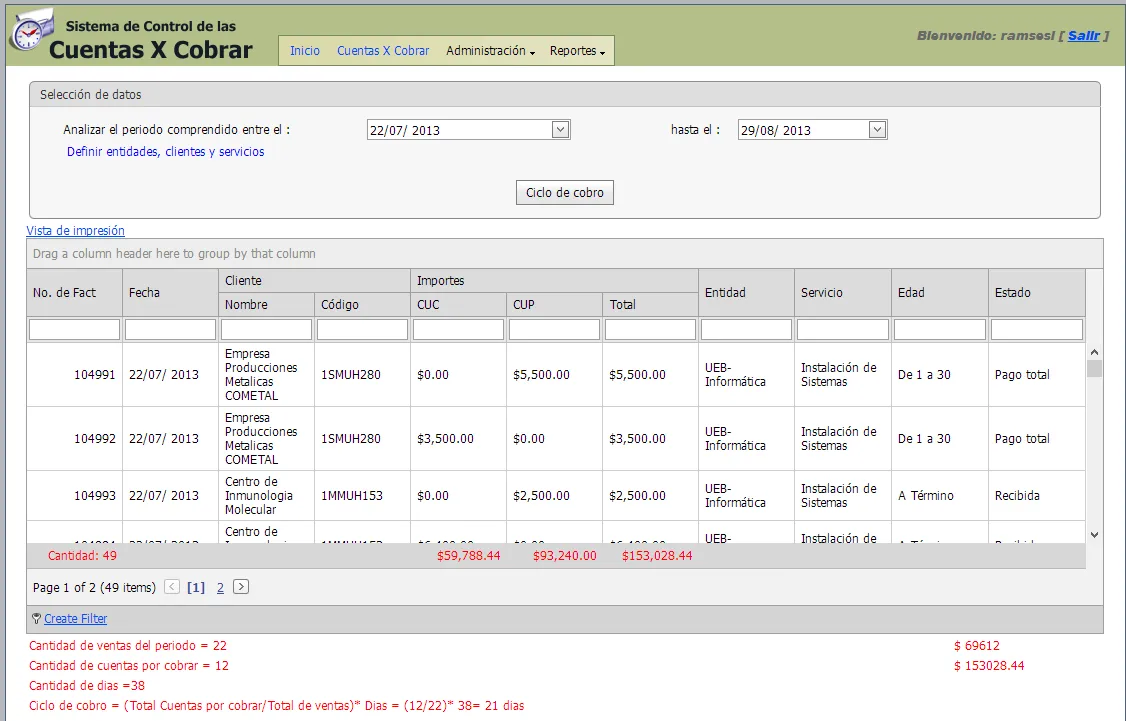Open Definir entidades, clientes y servicios link
Viewport: 1126px width, 721px height.
pos(166,152)
